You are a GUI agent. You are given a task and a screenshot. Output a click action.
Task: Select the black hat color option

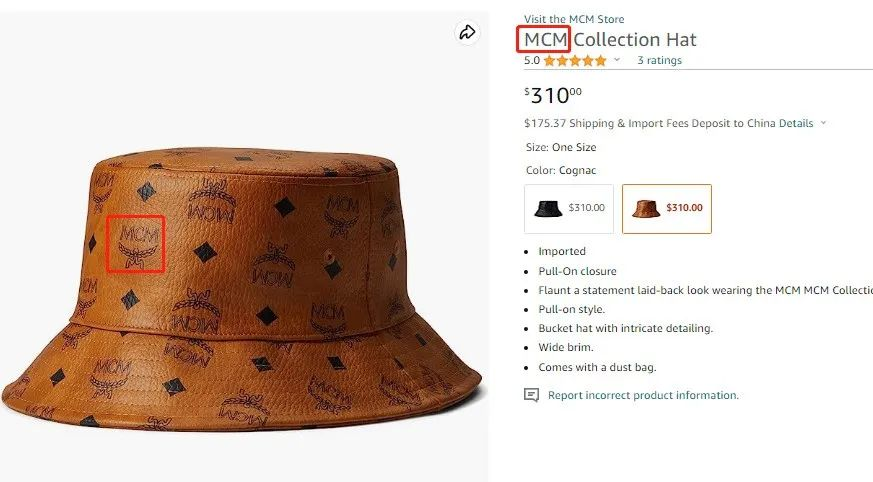(x=569, y=208)
